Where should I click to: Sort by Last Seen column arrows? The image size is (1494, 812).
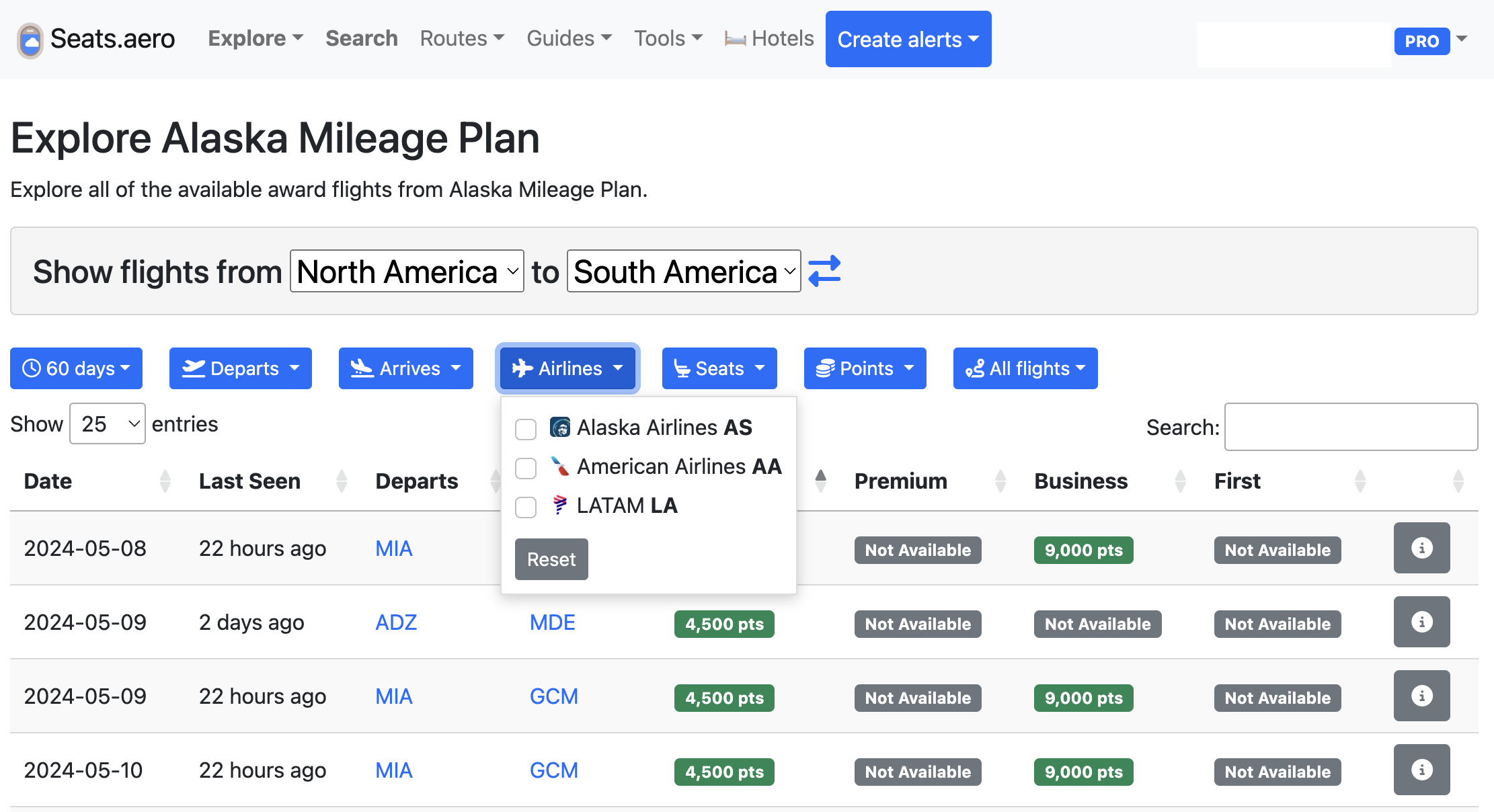[342, 481]
